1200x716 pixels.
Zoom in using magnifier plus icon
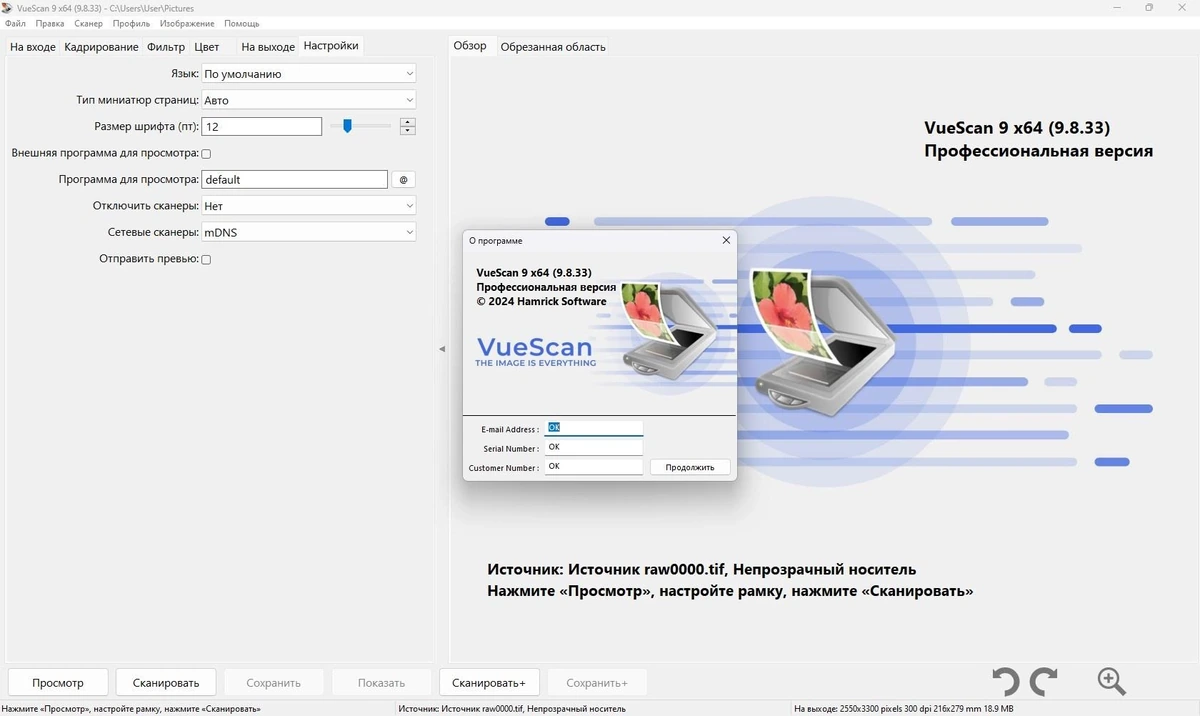1111,682
